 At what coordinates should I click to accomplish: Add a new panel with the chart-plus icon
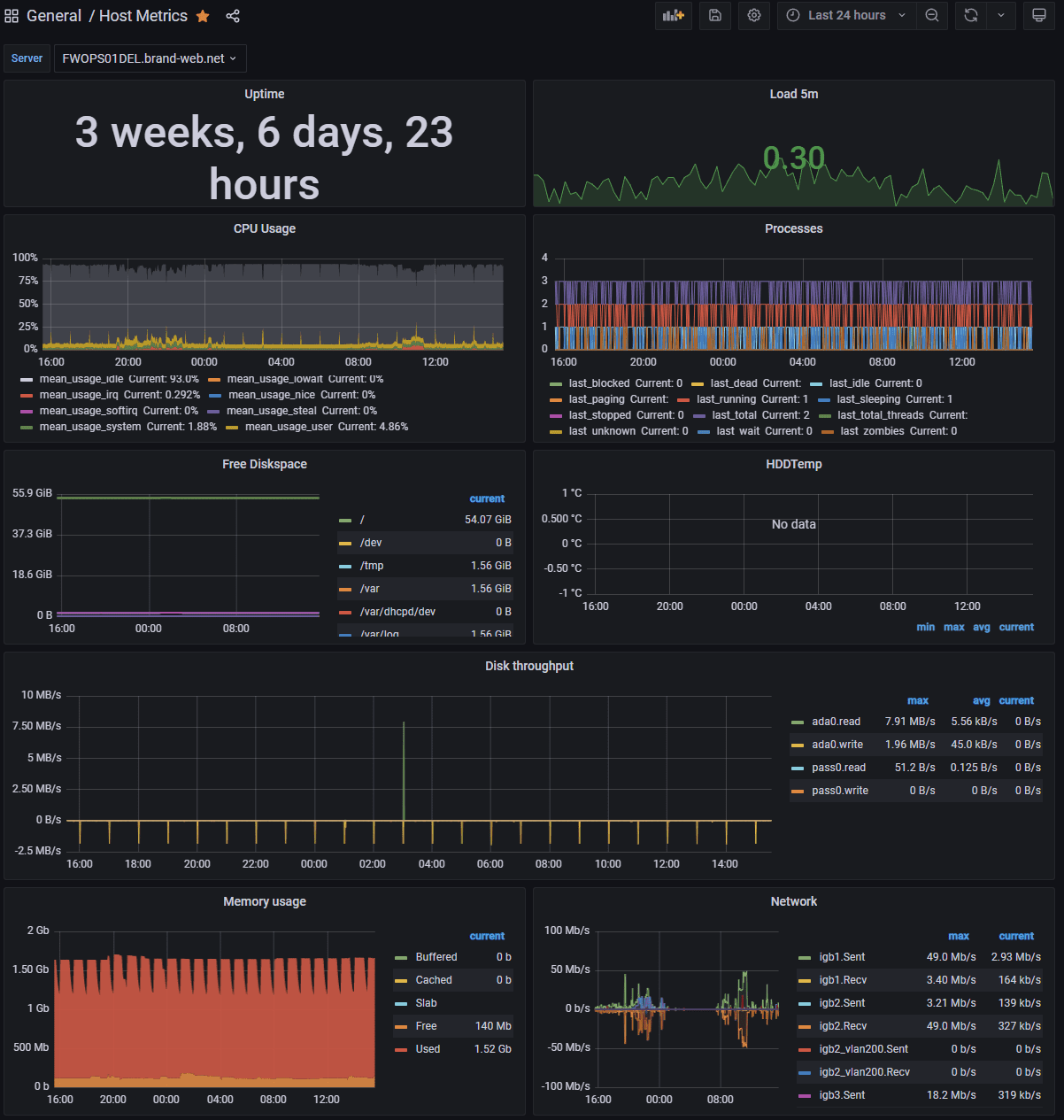point(674,15)
